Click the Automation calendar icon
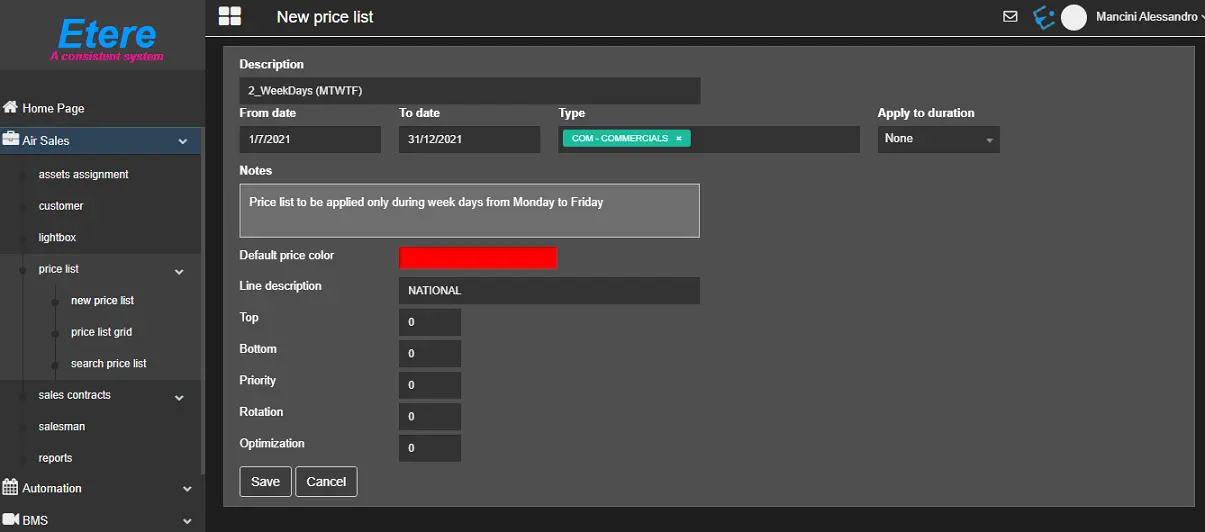1205x532 pixels. coord(11,488)
